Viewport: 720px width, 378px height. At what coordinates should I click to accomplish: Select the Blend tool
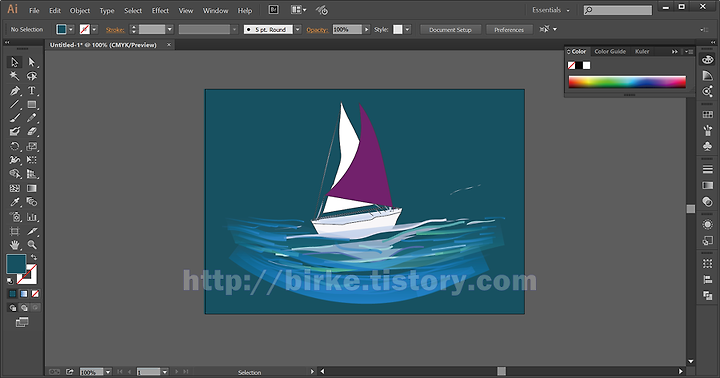point(32,202)
